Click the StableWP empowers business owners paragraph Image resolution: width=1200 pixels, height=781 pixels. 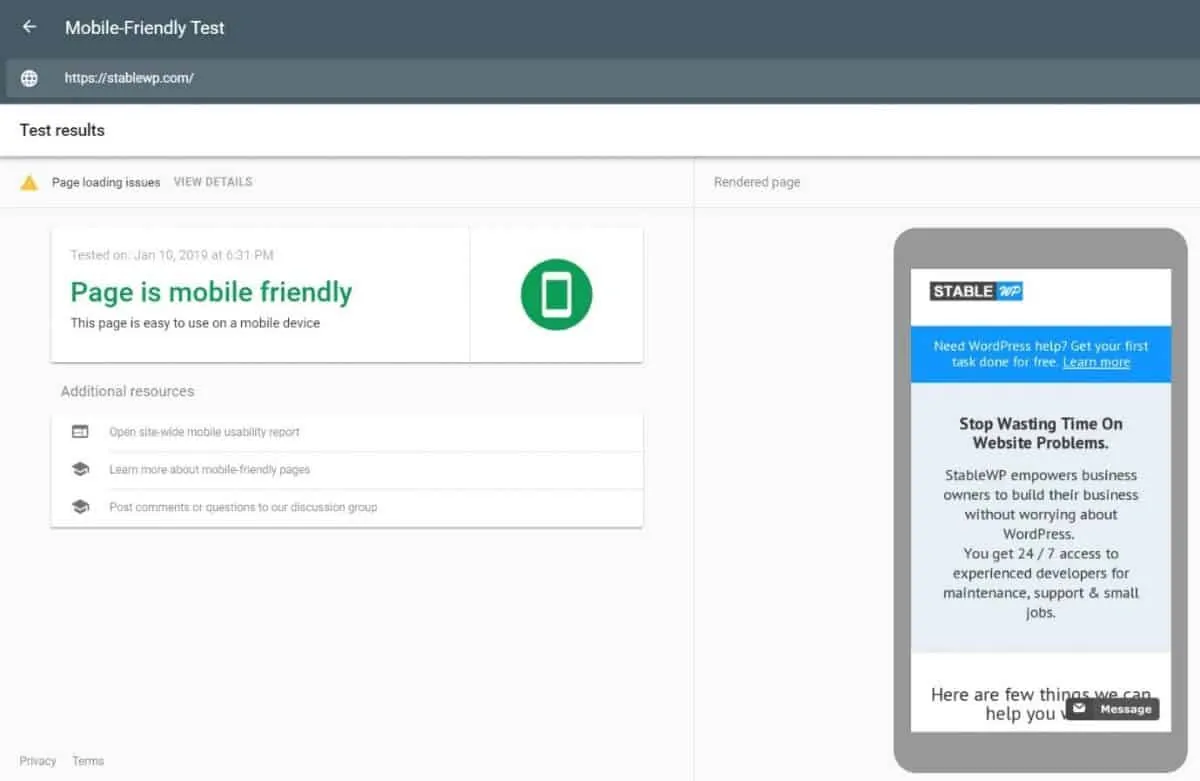click(1041, 543)
